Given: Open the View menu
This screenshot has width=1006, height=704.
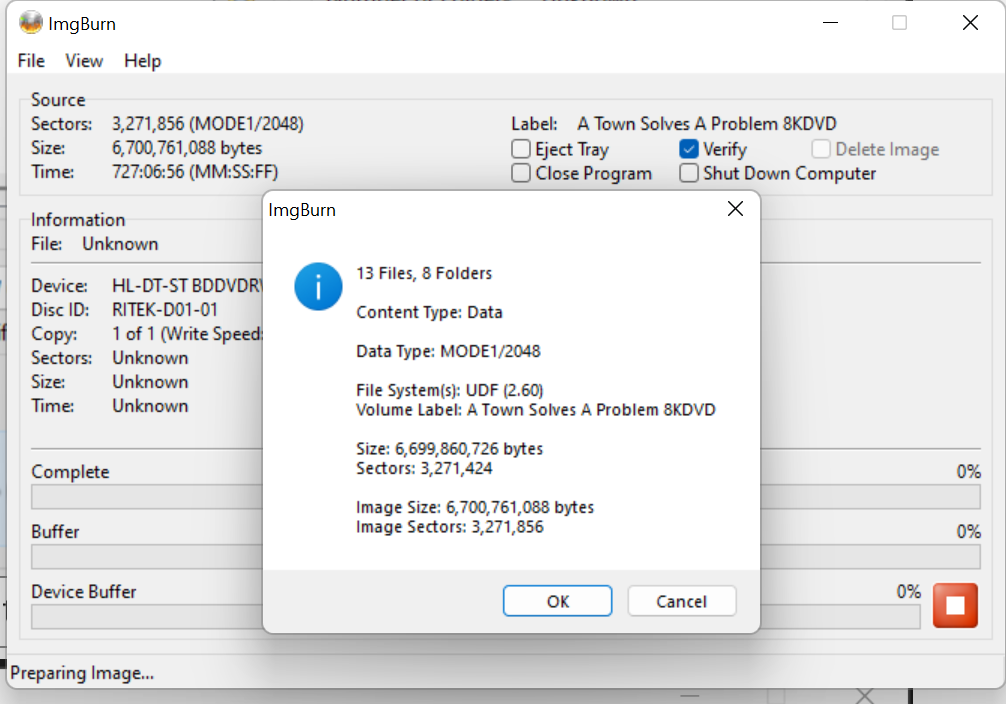Looking at the screenshot, I should click(x=84, y=61).
